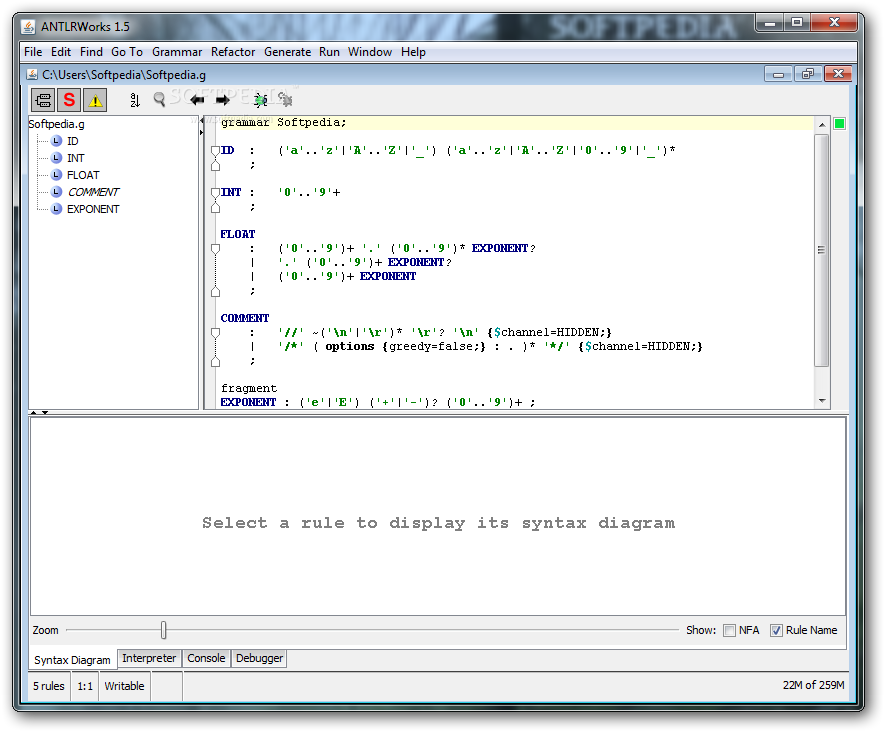Open the Generate menu
Screen dimensions: 885x732
tap(287, 52)
